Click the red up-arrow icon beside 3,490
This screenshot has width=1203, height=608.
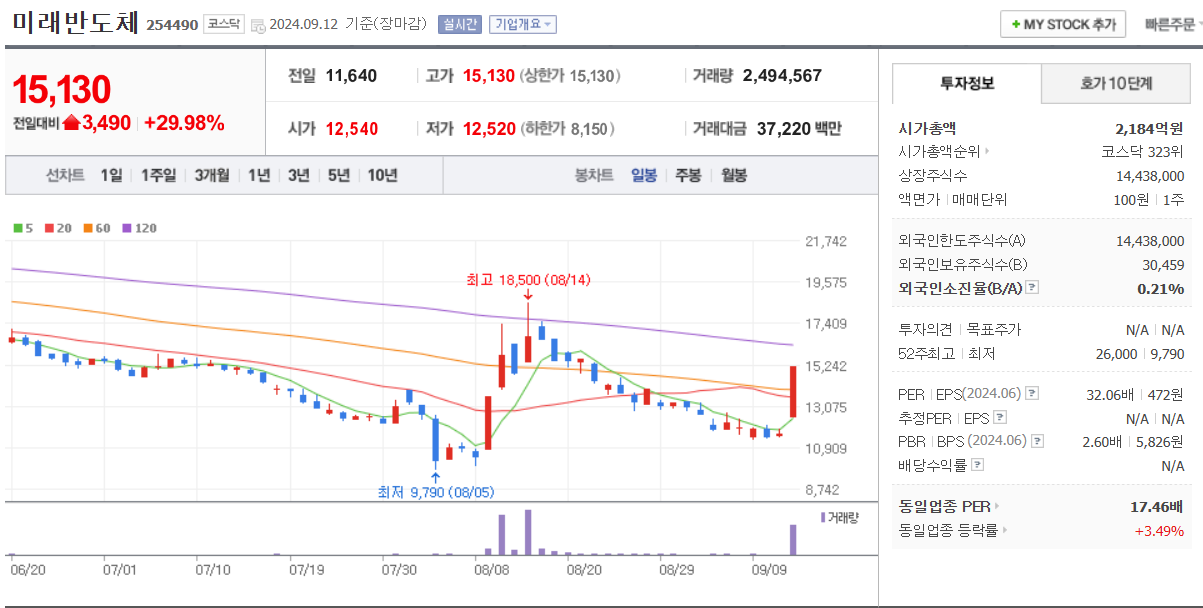pos(72,123)
